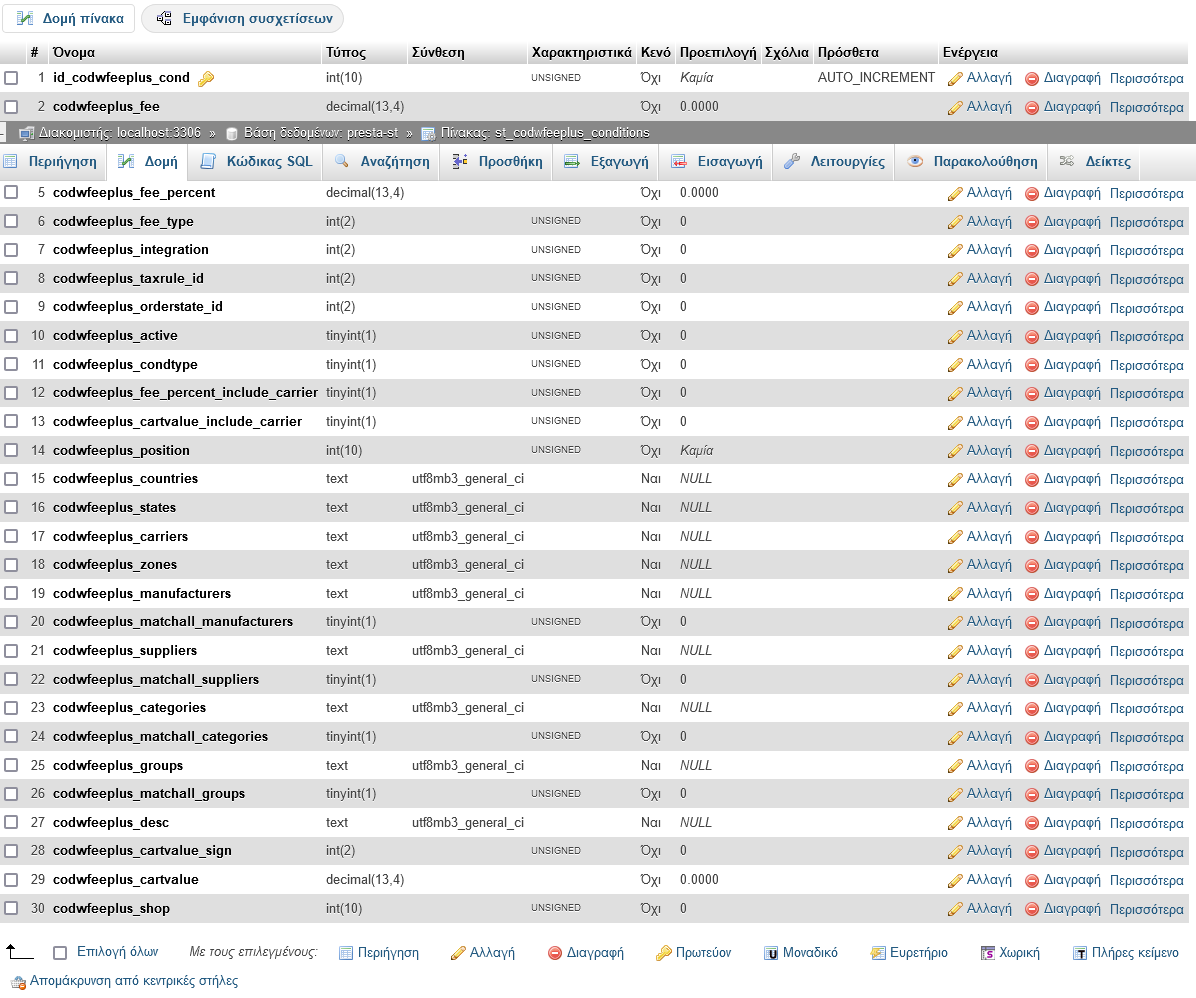
Task: Open the 'Εισαγωγή' tab
Action: click(x=716, y=162)
